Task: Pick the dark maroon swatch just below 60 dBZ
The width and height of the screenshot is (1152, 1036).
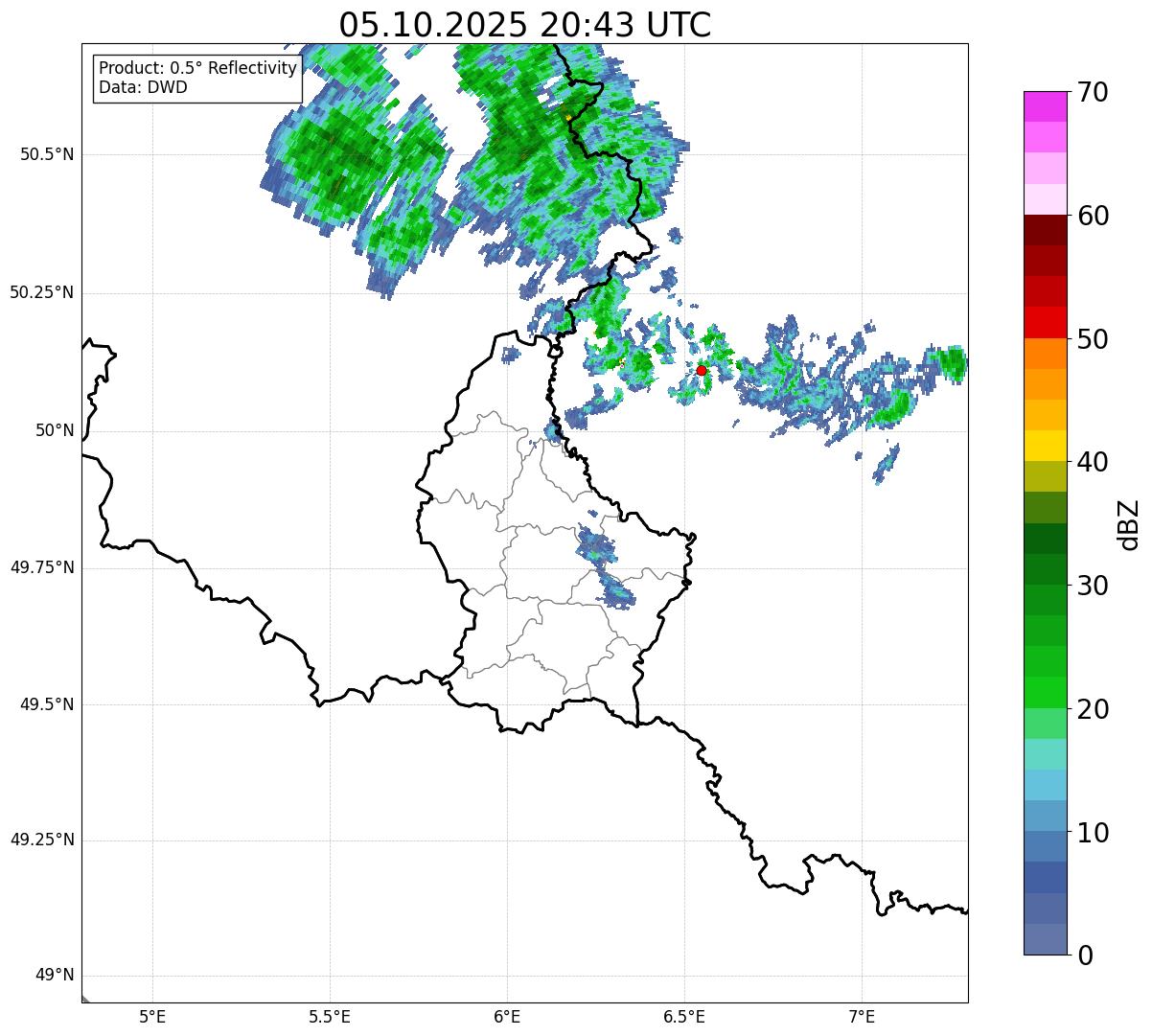Action: [x=1046, y=230]
